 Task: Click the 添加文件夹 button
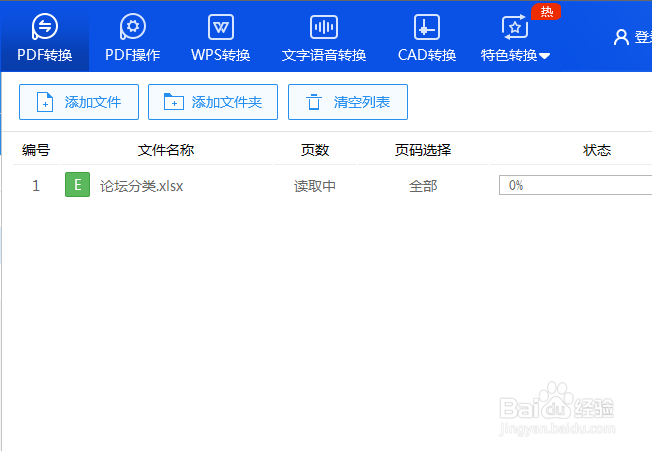pos(213,102)
